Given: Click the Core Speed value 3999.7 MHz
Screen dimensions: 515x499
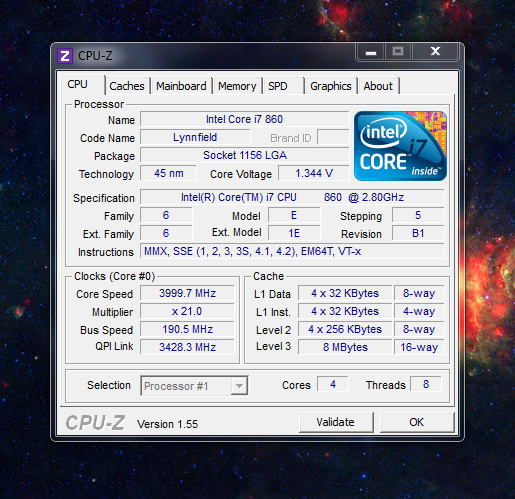Looking at the screenshot, I should [187, 293].
